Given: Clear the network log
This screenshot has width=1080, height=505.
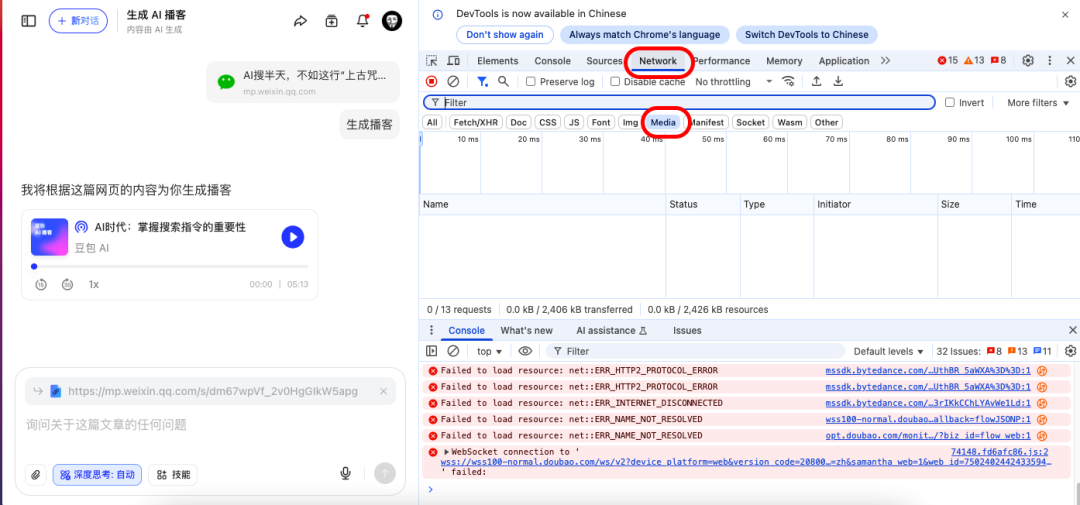Looking at the screenshot, I should (x=453, y=81).
